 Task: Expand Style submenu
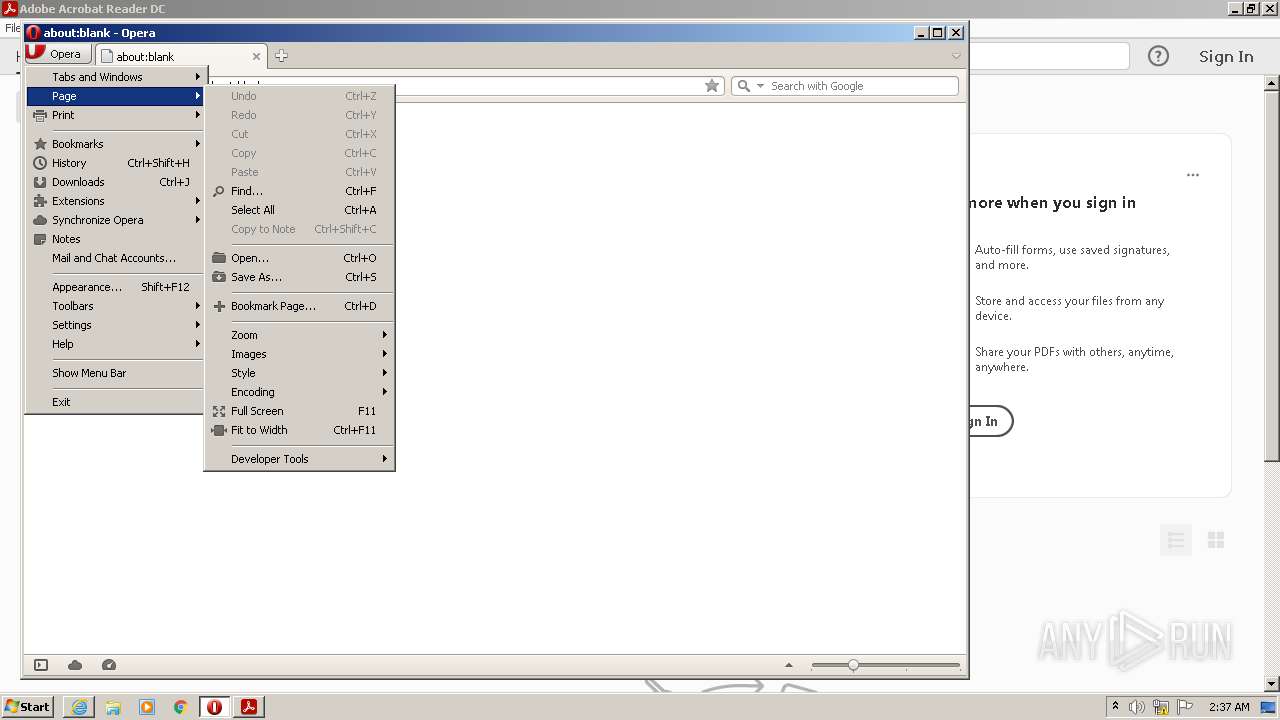pos(299,373)
